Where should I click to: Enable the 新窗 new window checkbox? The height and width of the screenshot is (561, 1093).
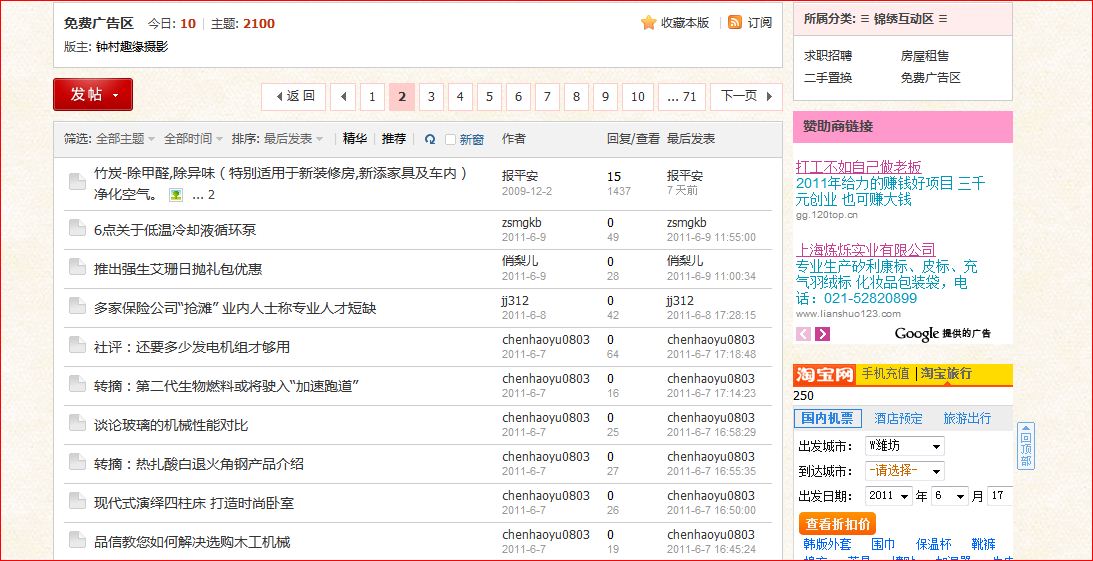450,140
